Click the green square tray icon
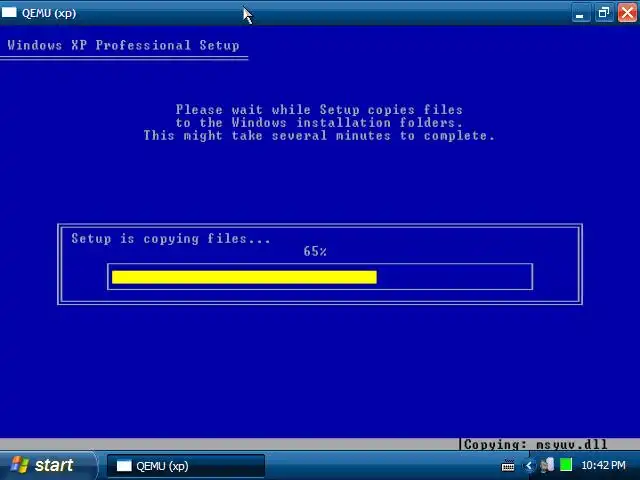 click(566, 465)
